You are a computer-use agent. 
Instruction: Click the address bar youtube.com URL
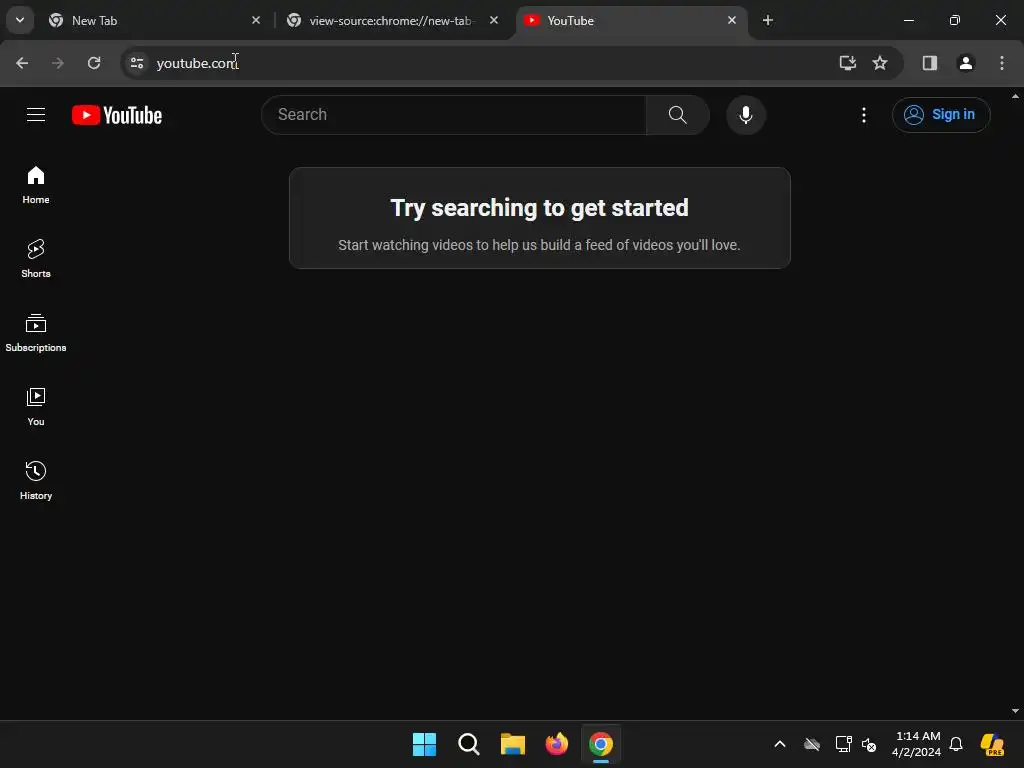[x=197, y=63]
